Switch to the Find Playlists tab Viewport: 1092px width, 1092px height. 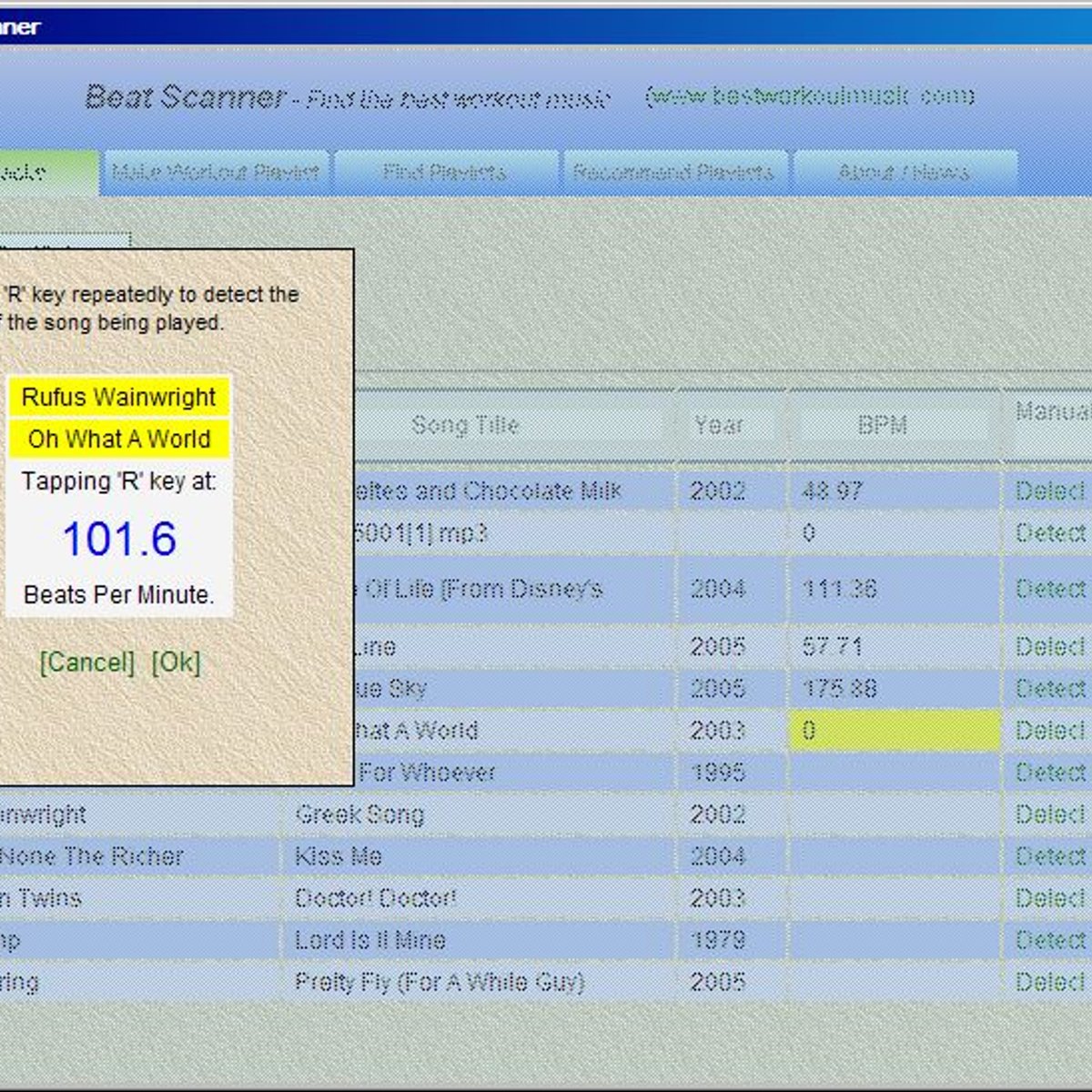pos(445,172)
